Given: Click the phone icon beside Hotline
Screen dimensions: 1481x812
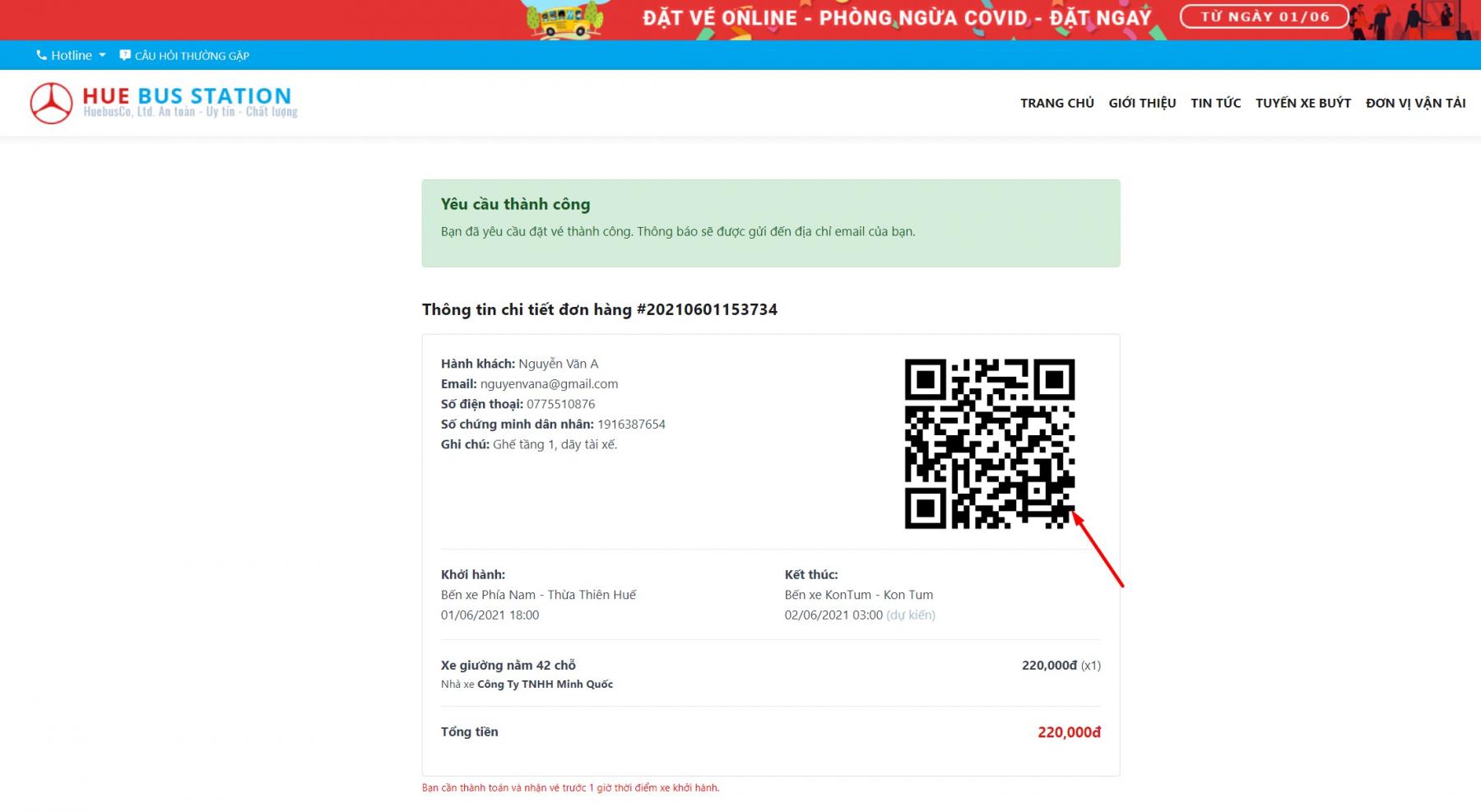Looking at the screenshot, I should point(41,55).
